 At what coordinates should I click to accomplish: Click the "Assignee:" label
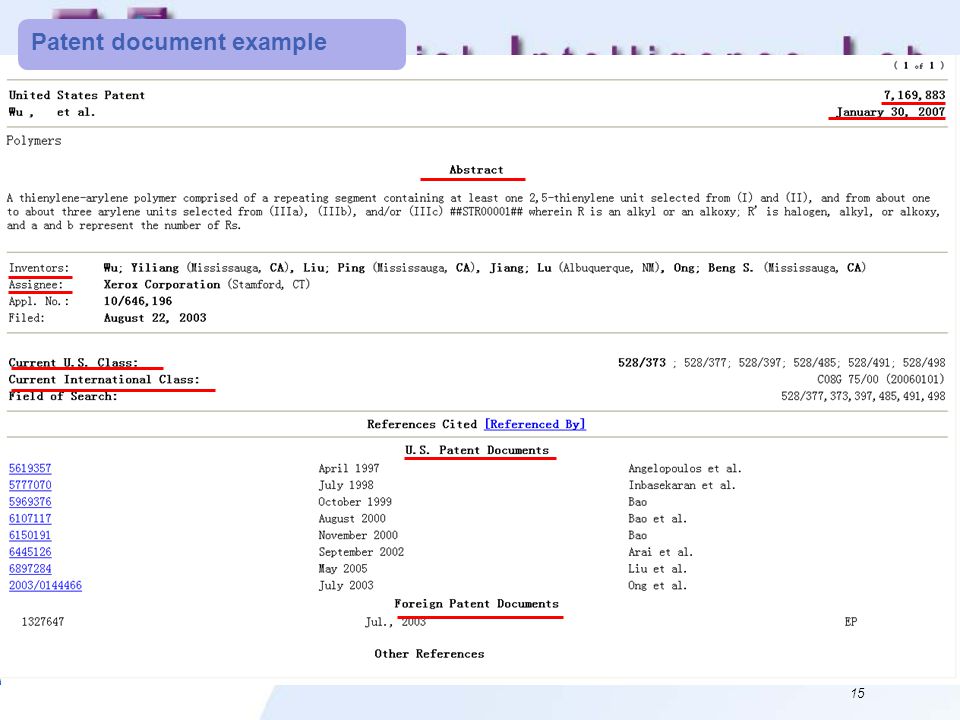pos(36,285)
